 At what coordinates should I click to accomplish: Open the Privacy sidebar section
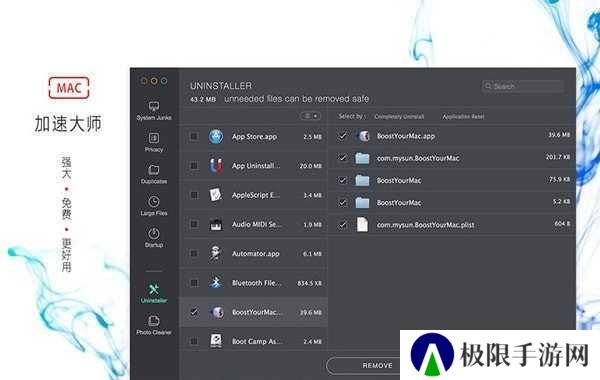(154, 142)
